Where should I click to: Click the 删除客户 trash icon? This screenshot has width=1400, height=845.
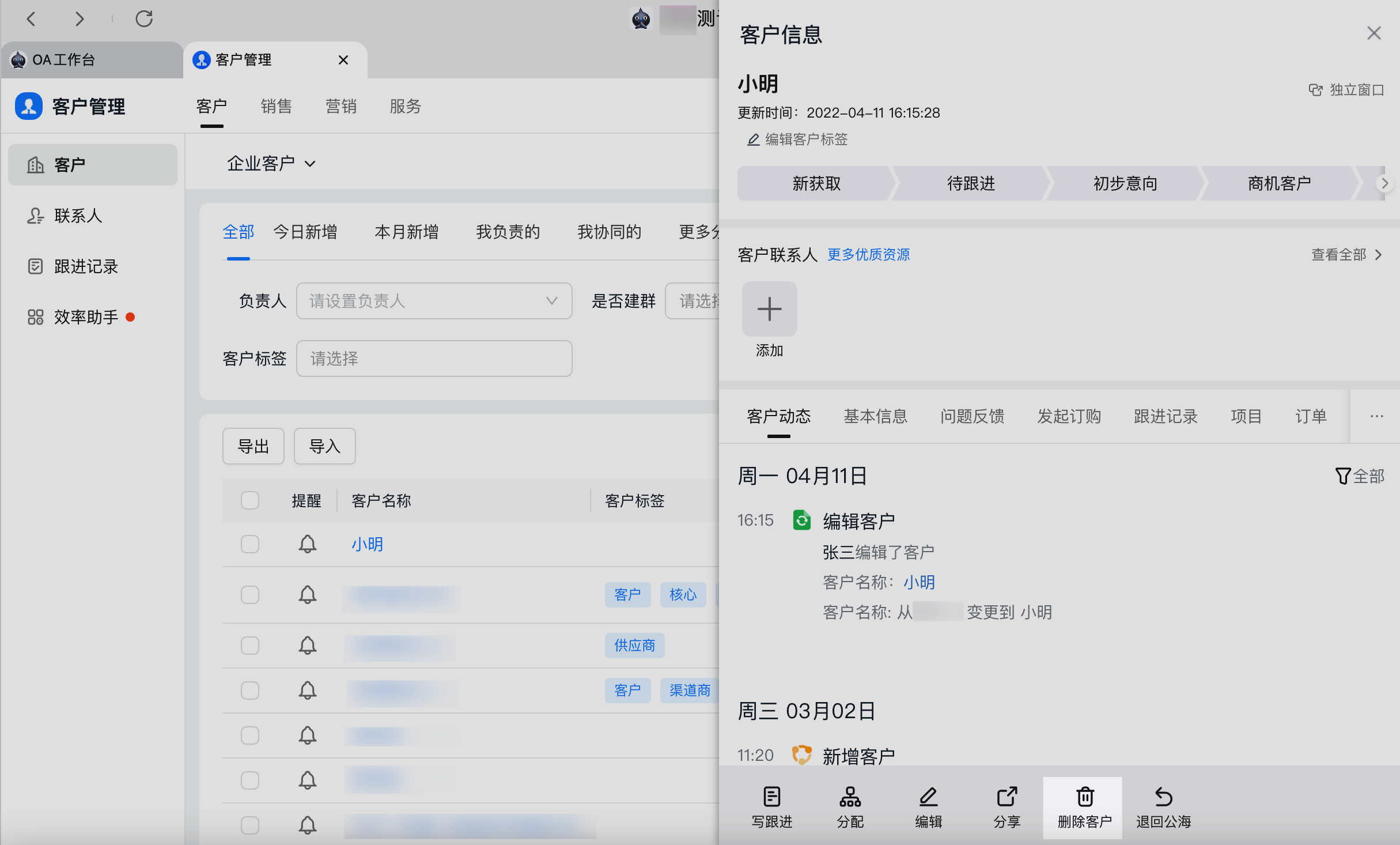(x=1085, y=797)
